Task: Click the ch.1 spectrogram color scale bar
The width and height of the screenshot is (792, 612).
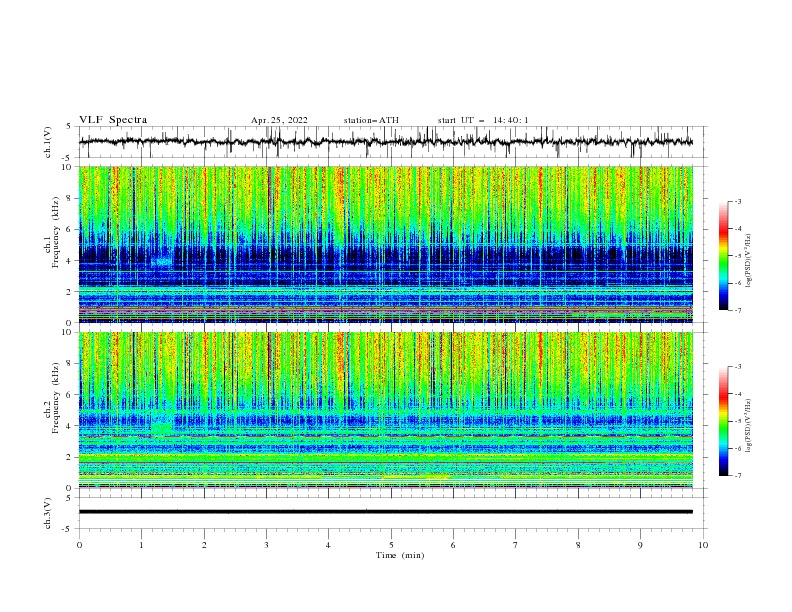Action: pyautogui.click(x=723, y=256)
